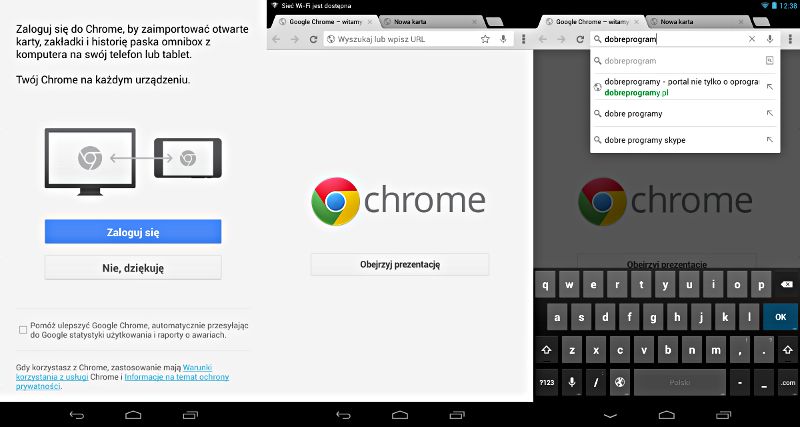Choose Nie, dziękuję on the sign-in screen
Screen dimensions: 800x427
(x=133, y=268)
